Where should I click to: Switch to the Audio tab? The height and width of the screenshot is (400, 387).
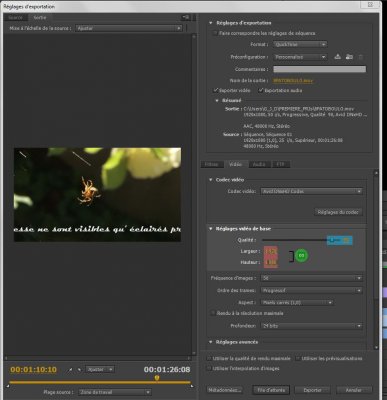(259, 164)
